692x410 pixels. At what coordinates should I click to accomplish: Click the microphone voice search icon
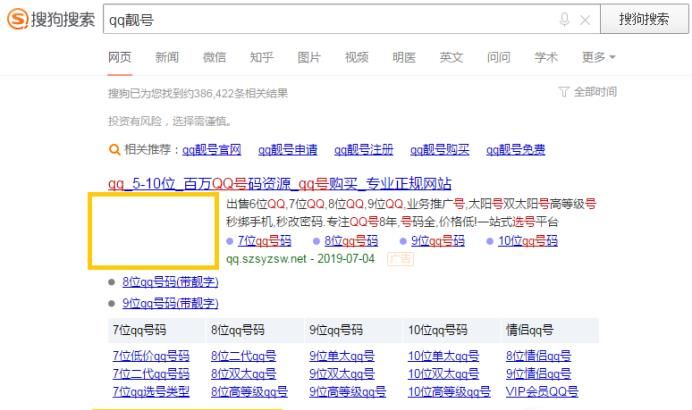pyautogui.click(x=564, y=19)
